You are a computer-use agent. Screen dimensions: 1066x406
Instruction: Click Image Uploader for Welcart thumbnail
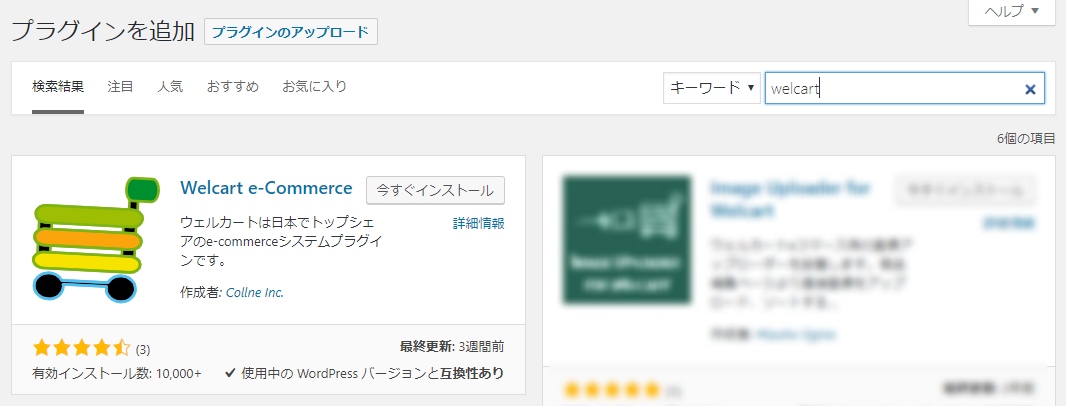[x=627, y=240]
